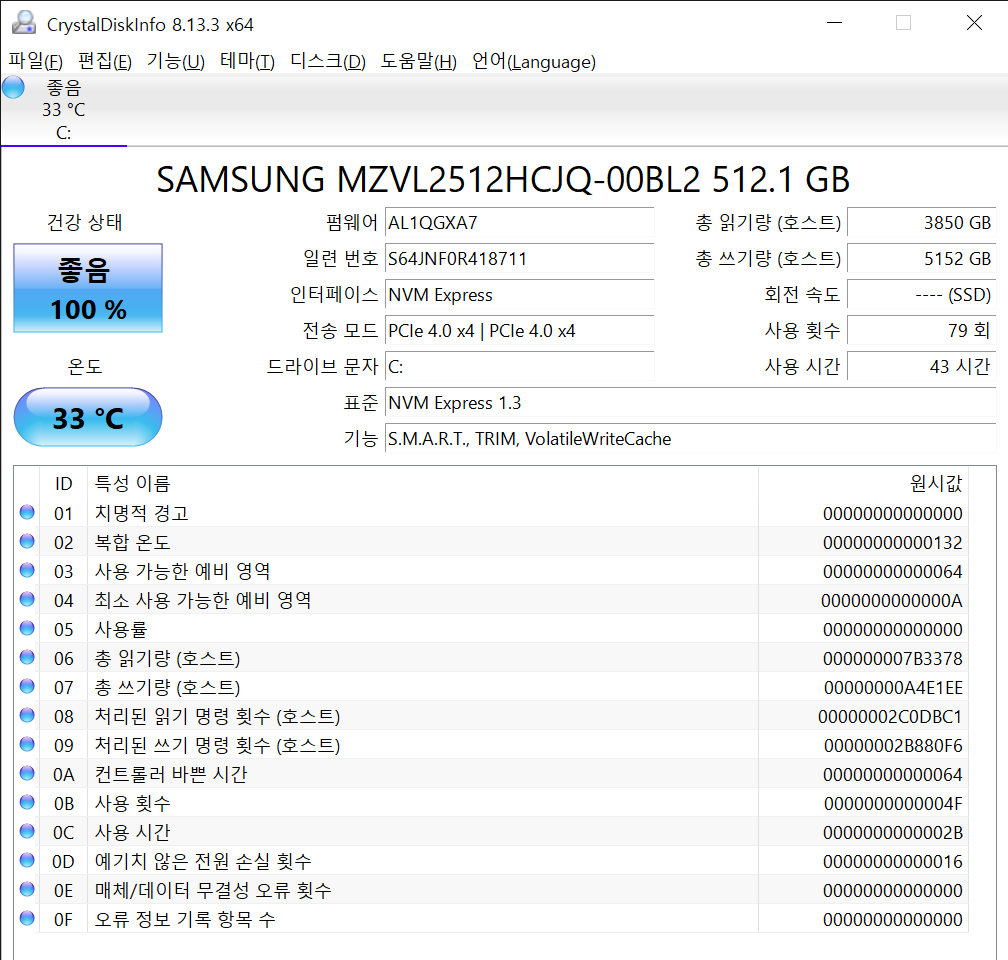The height and width of the screenshot is (960, 1008).
Task: Click the drive title SAMSUNG MZVL2512HCJQ-00BL2 512.1 GB
Action: [x=503, y=179]
